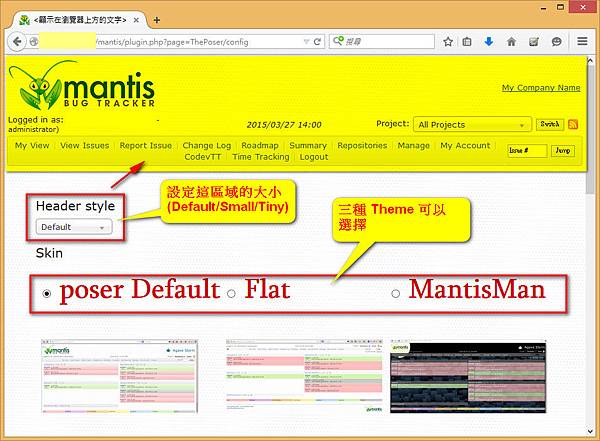Click the poser Default skin thumbnail
600x441 pixels.
tap(119, 376)
